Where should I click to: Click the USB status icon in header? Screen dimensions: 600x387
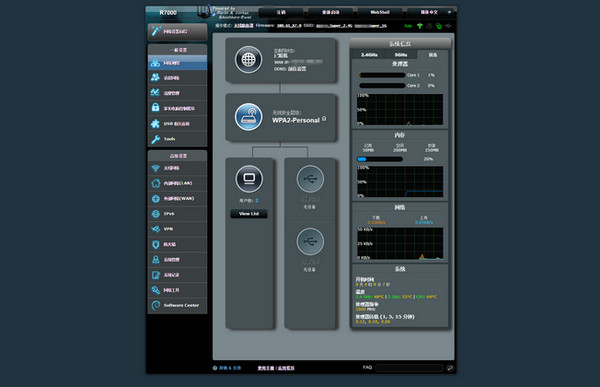point(448,26)
